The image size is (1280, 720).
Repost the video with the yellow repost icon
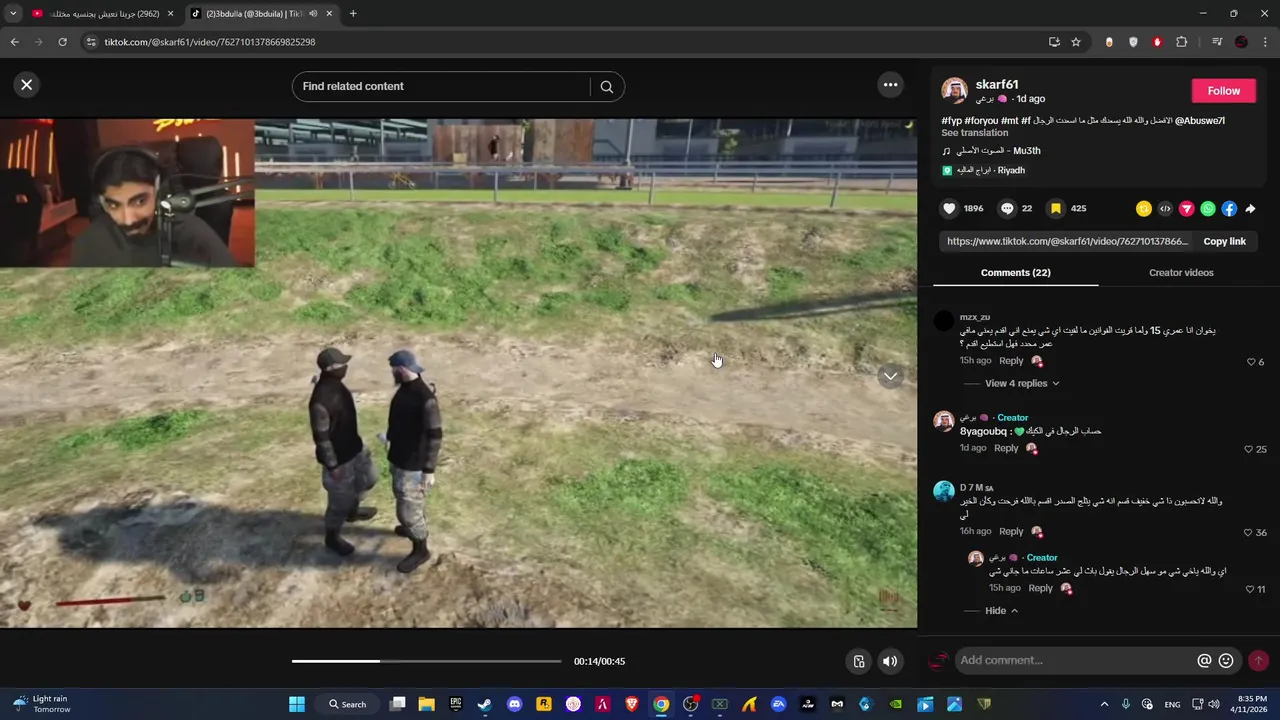(1143, 209)
